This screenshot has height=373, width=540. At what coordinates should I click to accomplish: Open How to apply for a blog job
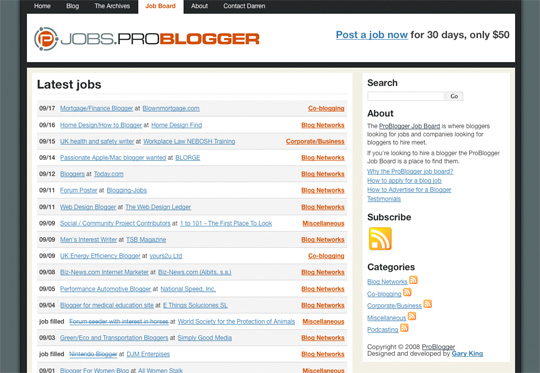tap(404, 180)
